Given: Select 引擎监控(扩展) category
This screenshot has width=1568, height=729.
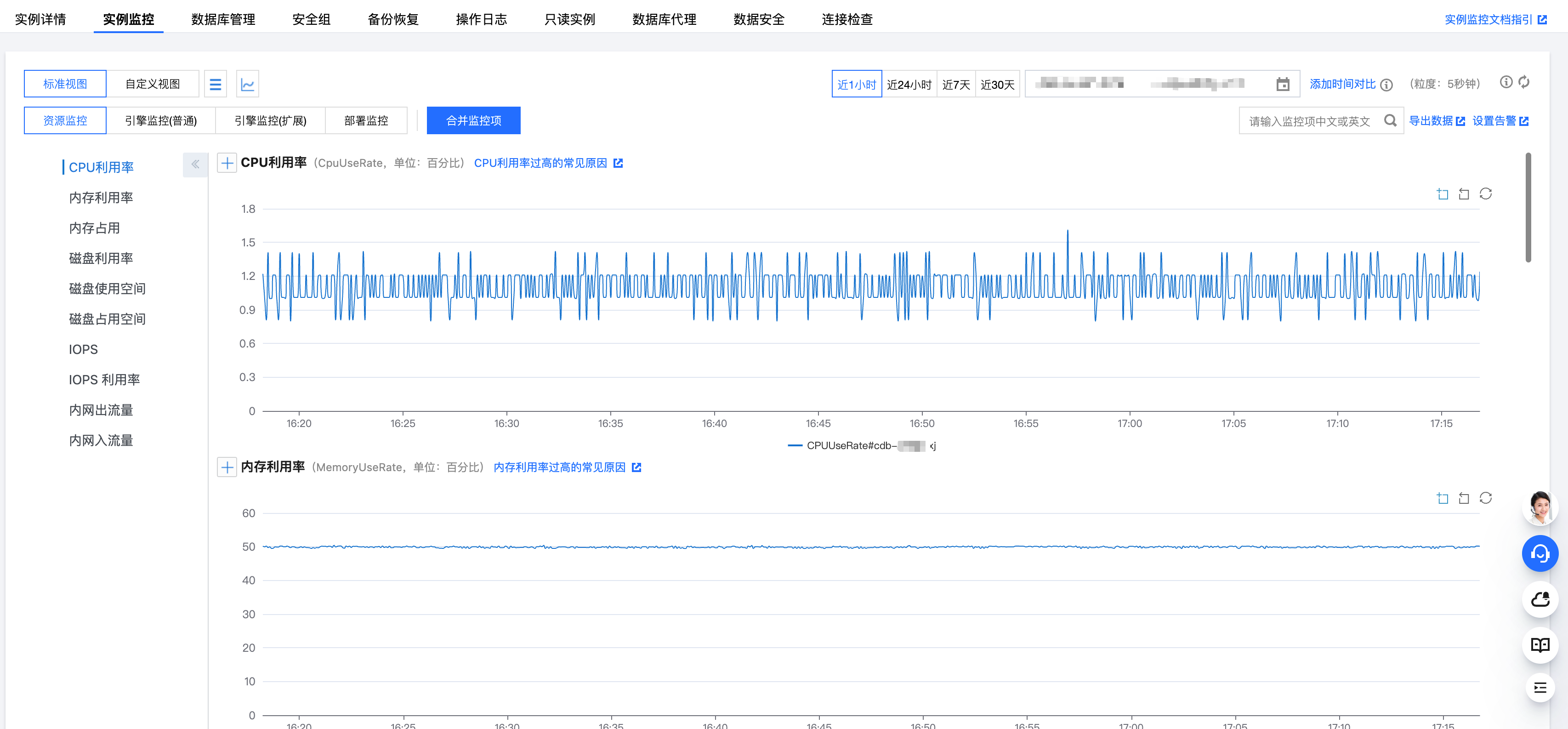Looking at the screenshot, I should (x=270, y=120).
